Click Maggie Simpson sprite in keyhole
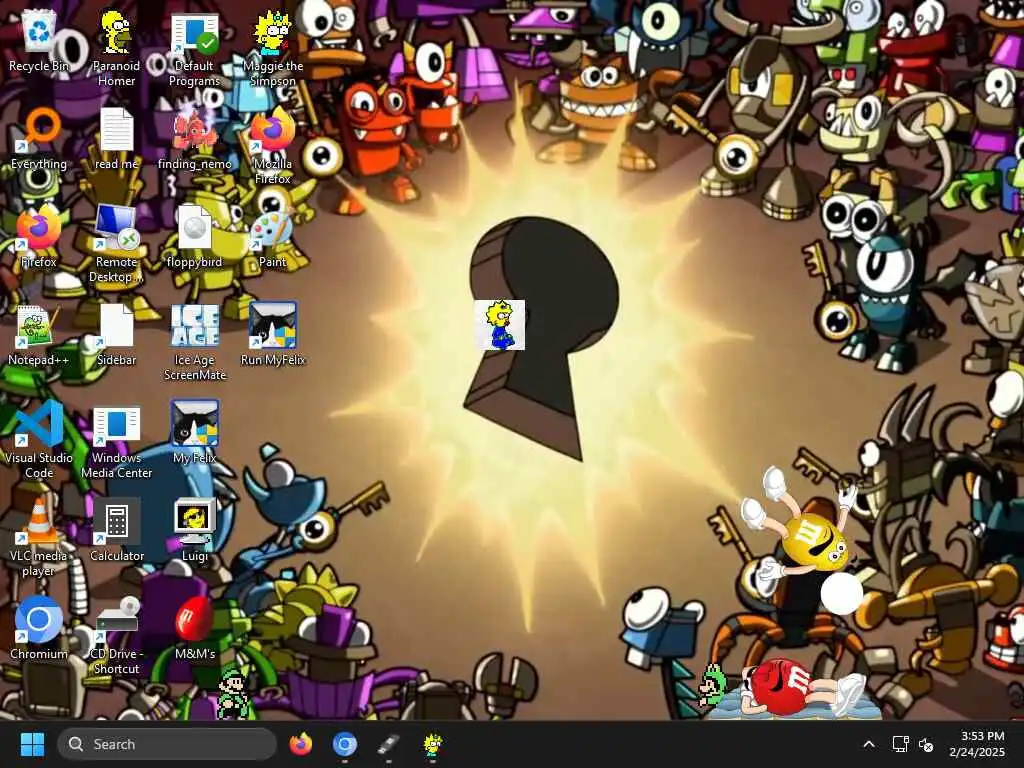This screenshot has width=1024, height=768. [x=500, y=325]
